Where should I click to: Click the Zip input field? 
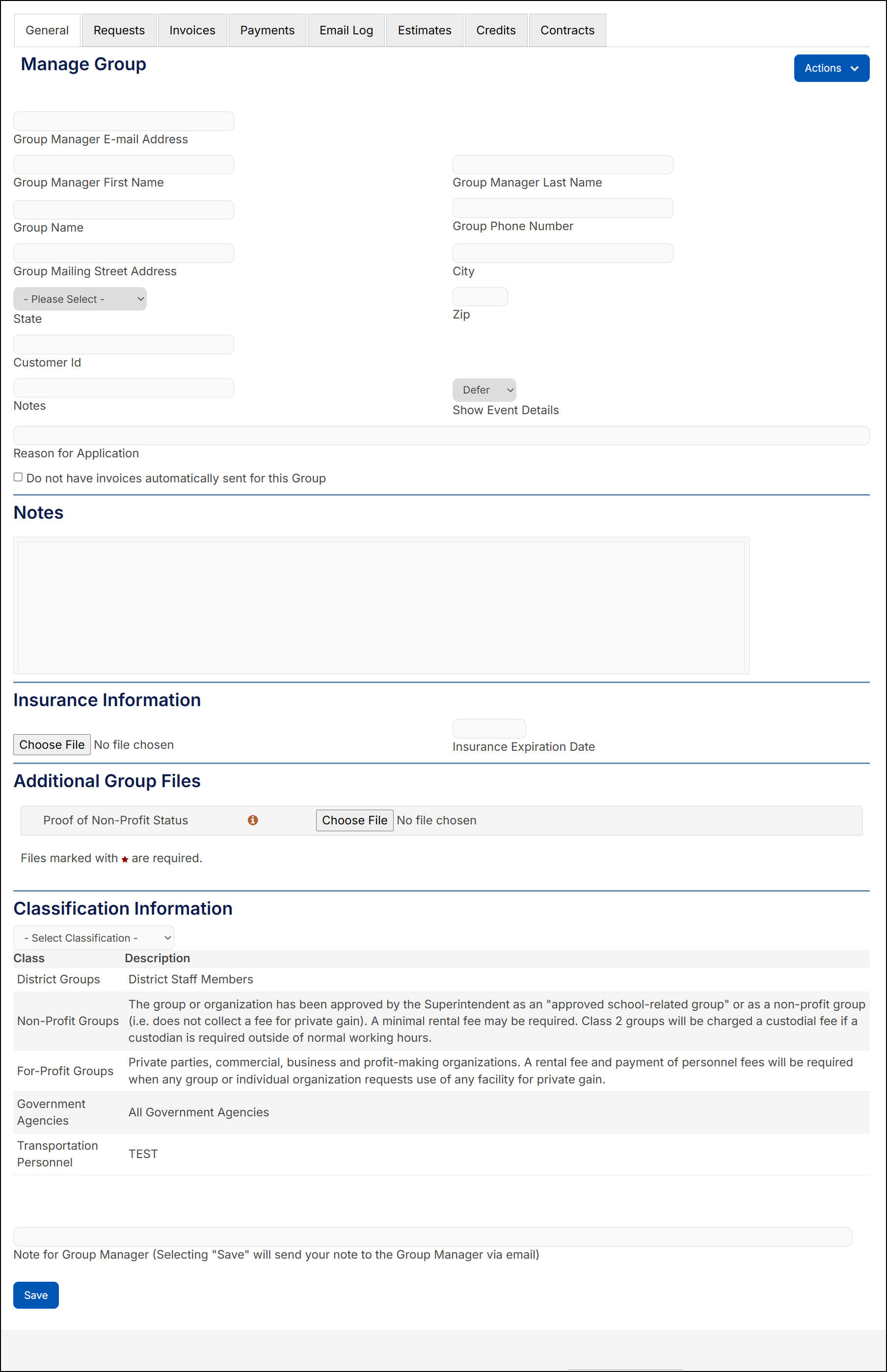480,296
